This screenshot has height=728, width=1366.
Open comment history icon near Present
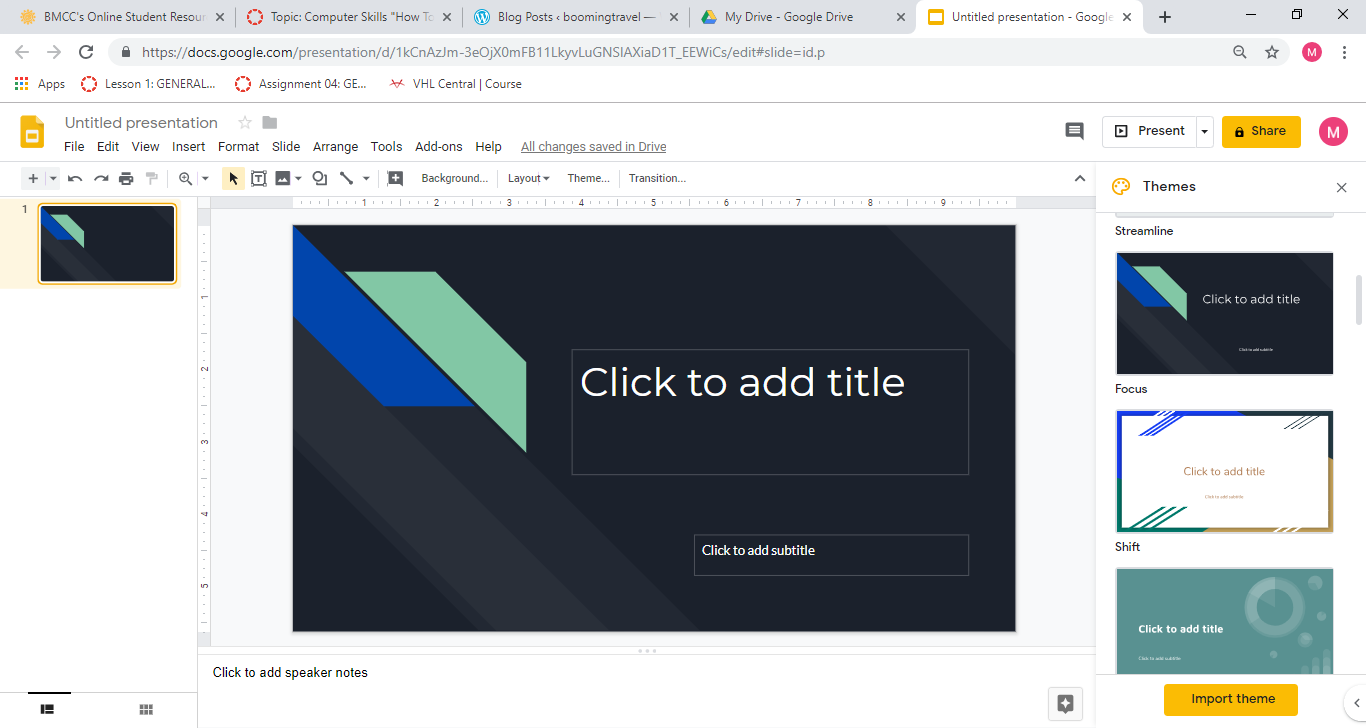coord(1074,131)
